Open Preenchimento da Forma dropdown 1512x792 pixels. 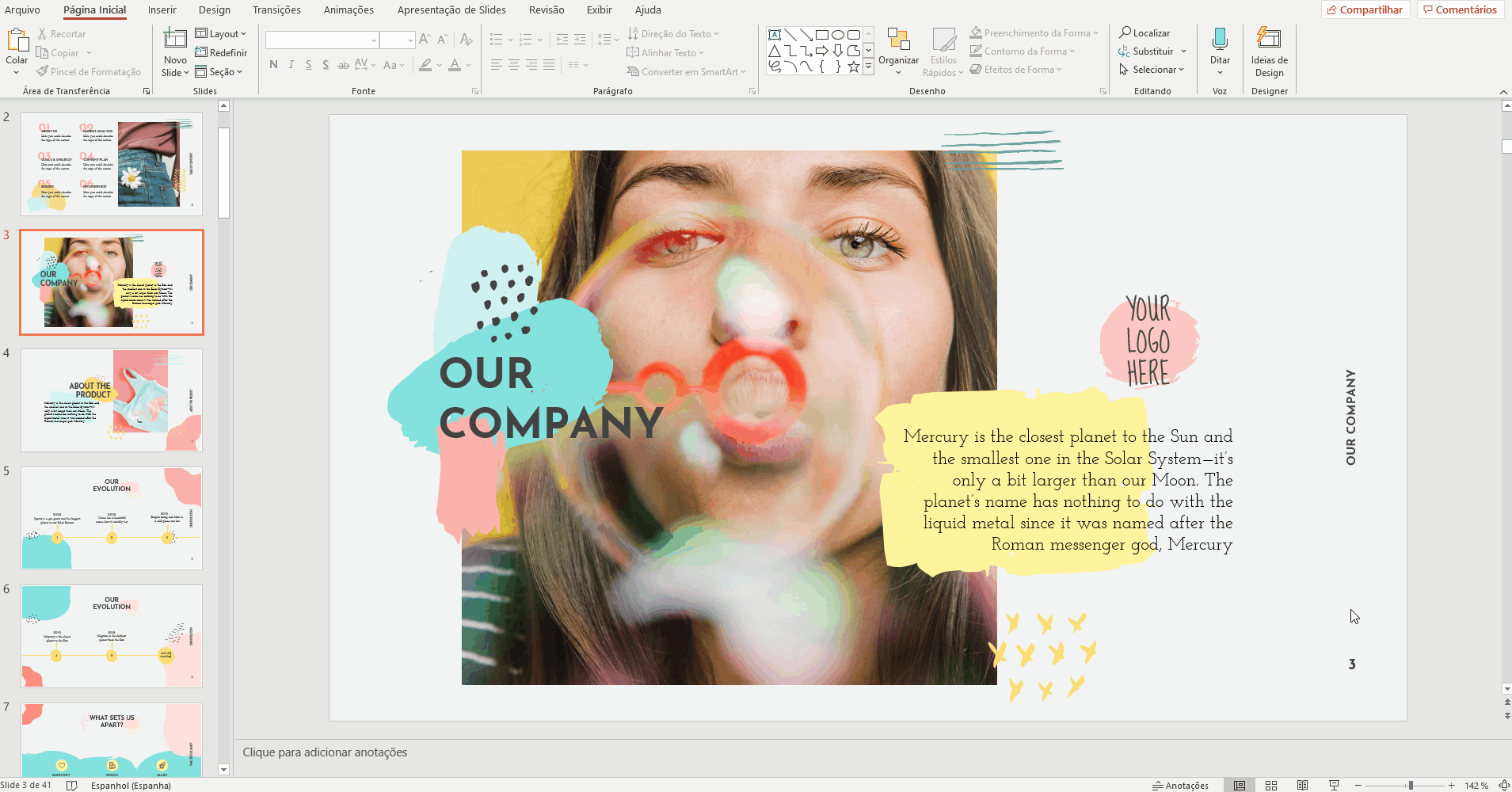click(x=1034, y=33)
